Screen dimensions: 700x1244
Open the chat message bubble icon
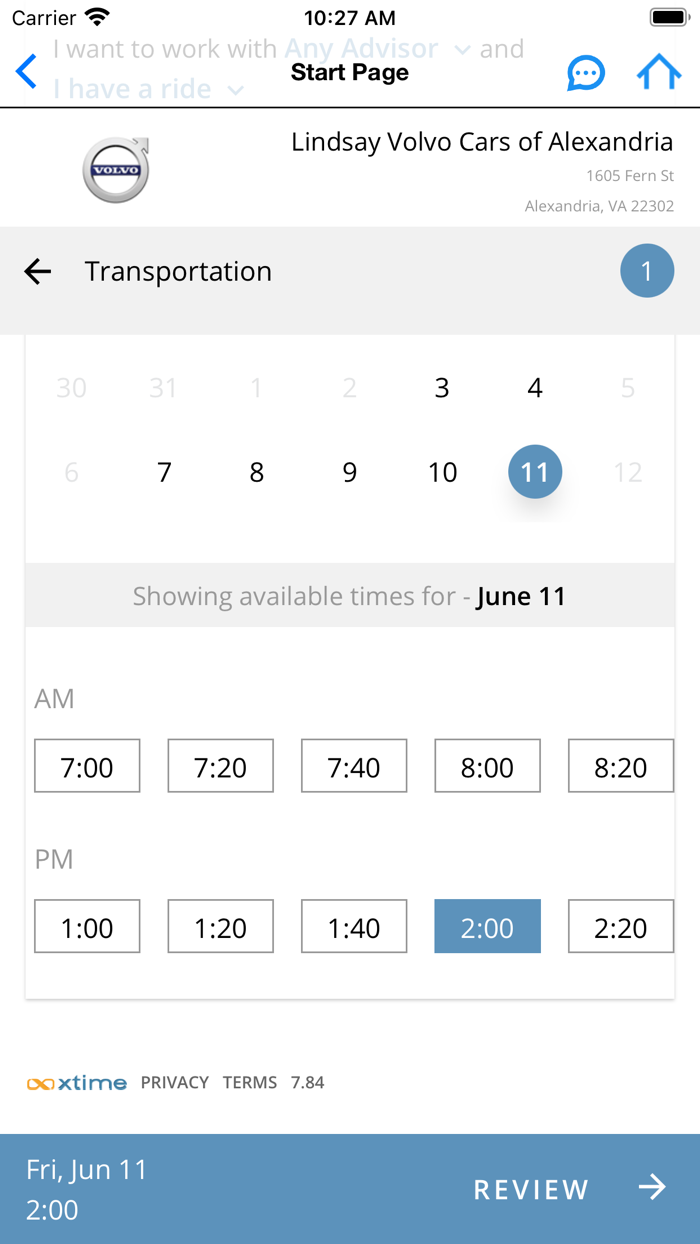(x=586, y=73)
